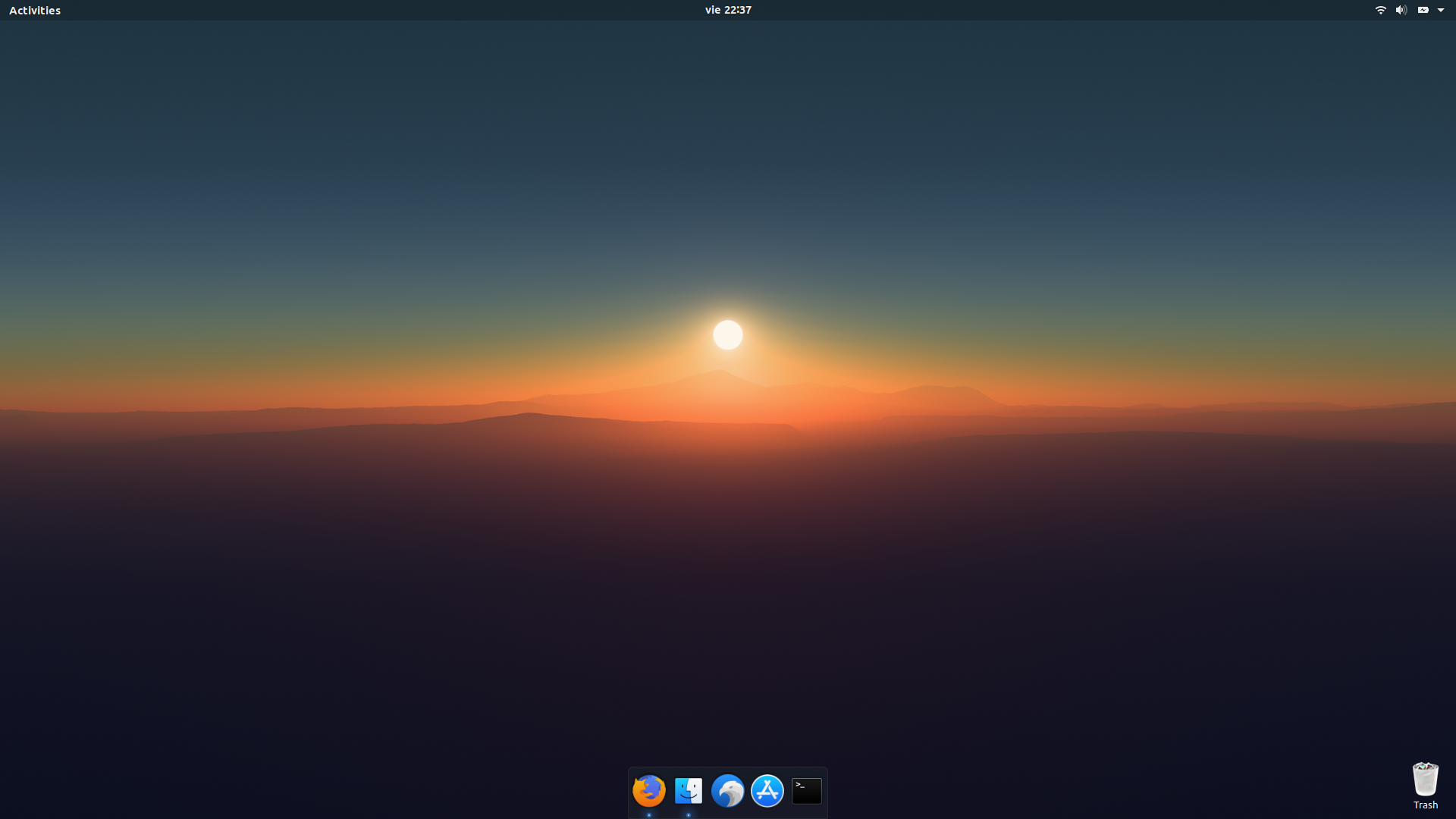The image size is (1456, 819).
Task: Click the '>_' prompt on Terminal icon
Action: (799, 785)
